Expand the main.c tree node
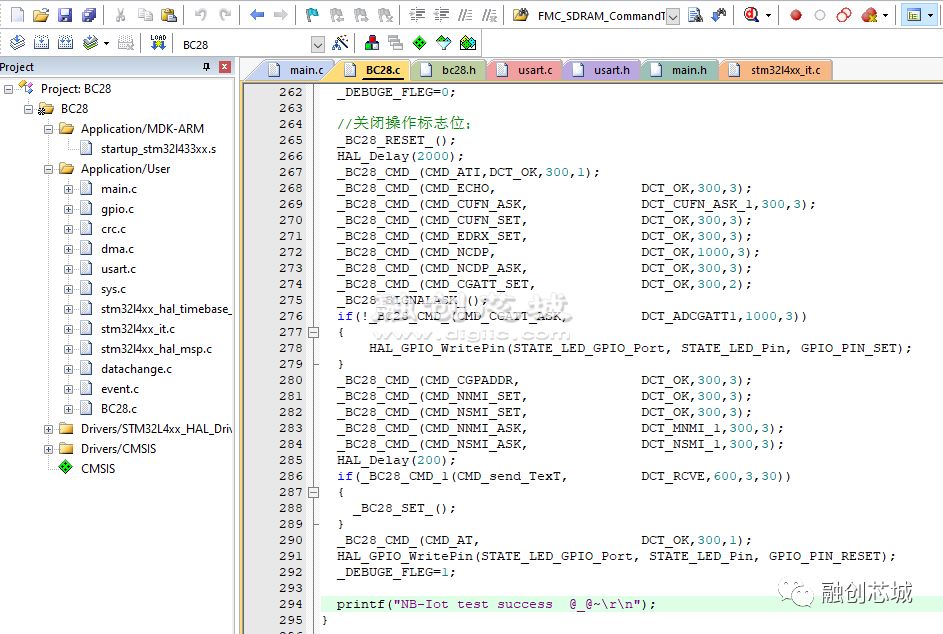 (68, 189)
